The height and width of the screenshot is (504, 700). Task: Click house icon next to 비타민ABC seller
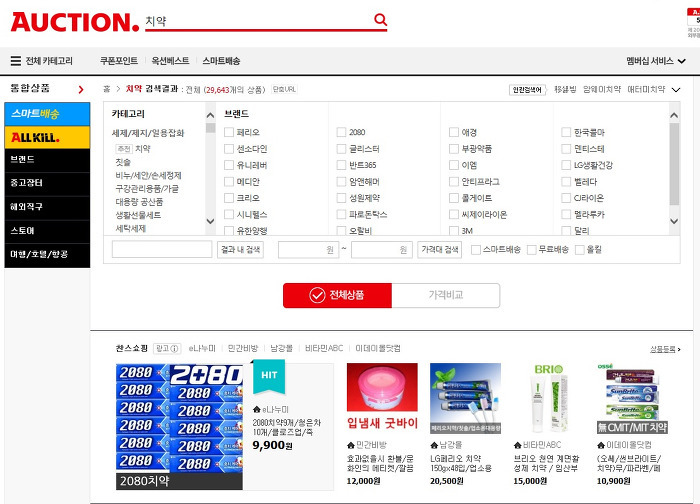coord(517,445)
